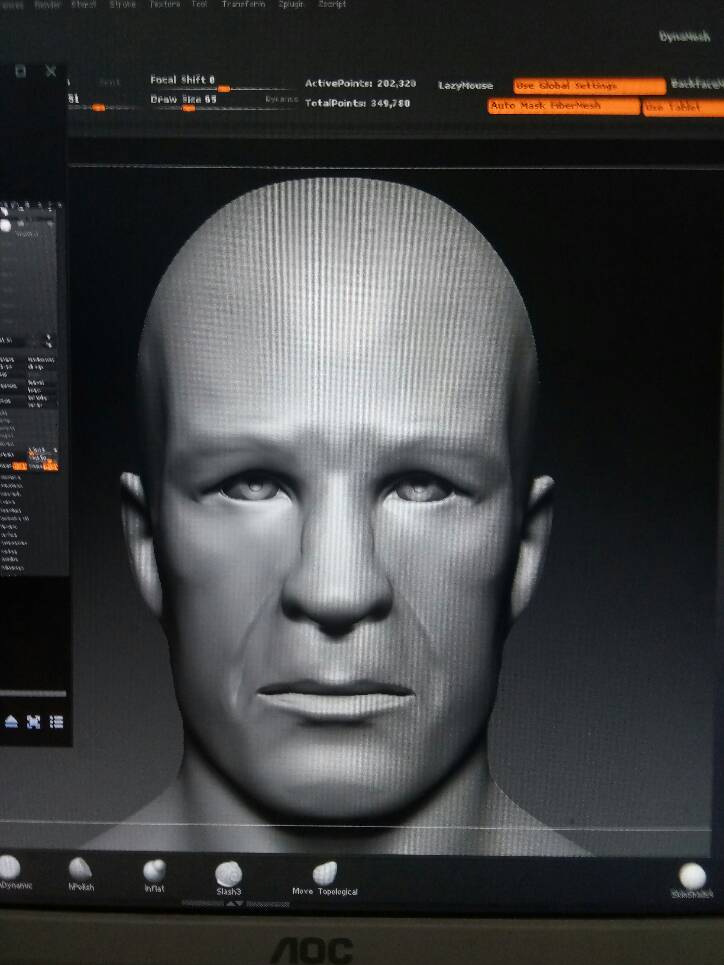The width and height of the screenshot is (724, 965).
Task: Select the SkinShade4 material sphere
Action: tap(693, 881)
